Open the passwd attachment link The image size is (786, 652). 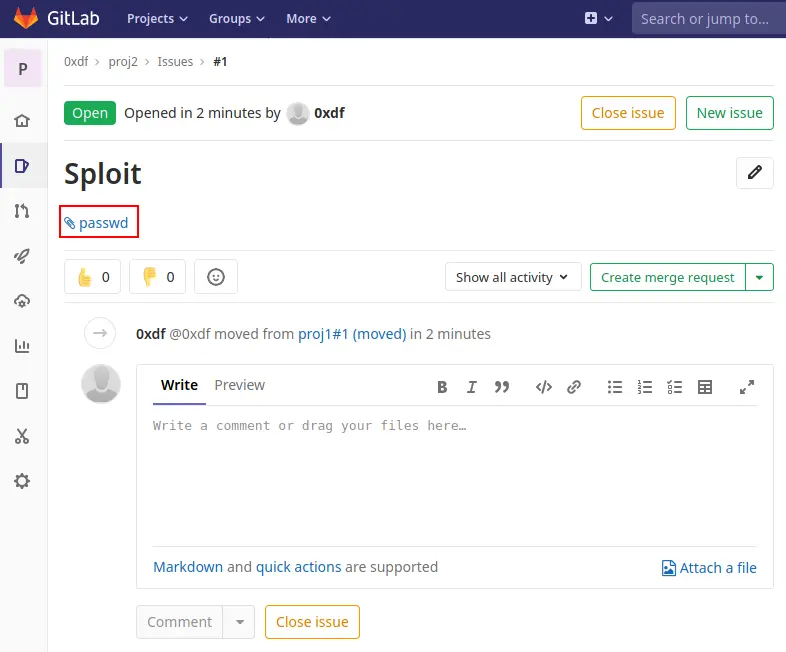(x=103, y=223)
